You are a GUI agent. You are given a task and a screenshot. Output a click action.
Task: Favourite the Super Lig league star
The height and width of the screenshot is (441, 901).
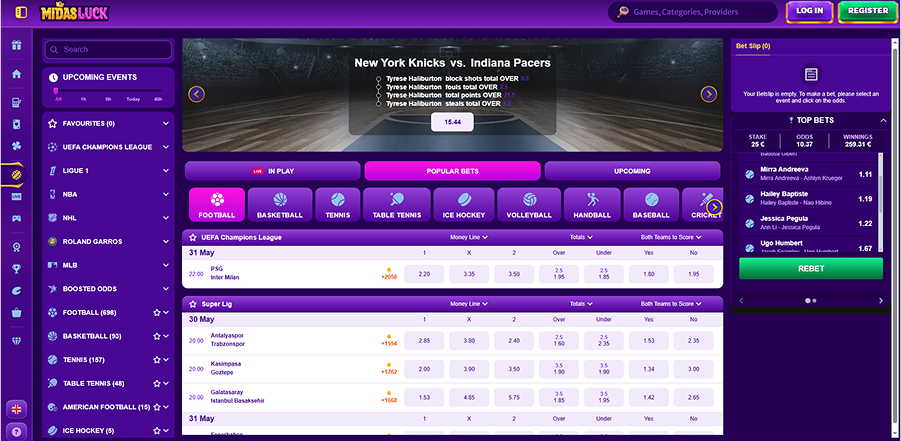click(x=191, y=304)
